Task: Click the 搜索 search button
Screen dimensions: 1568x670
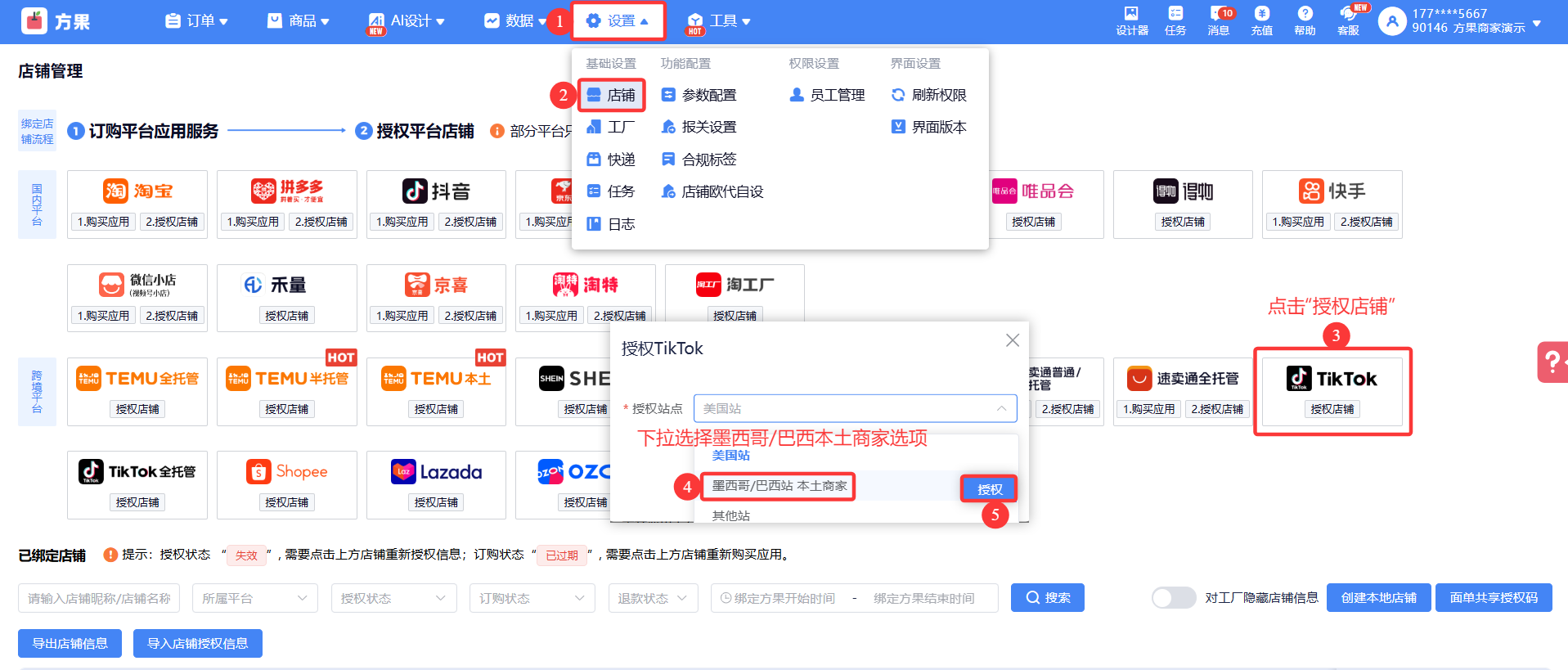Action: [x=1047, y=598]
